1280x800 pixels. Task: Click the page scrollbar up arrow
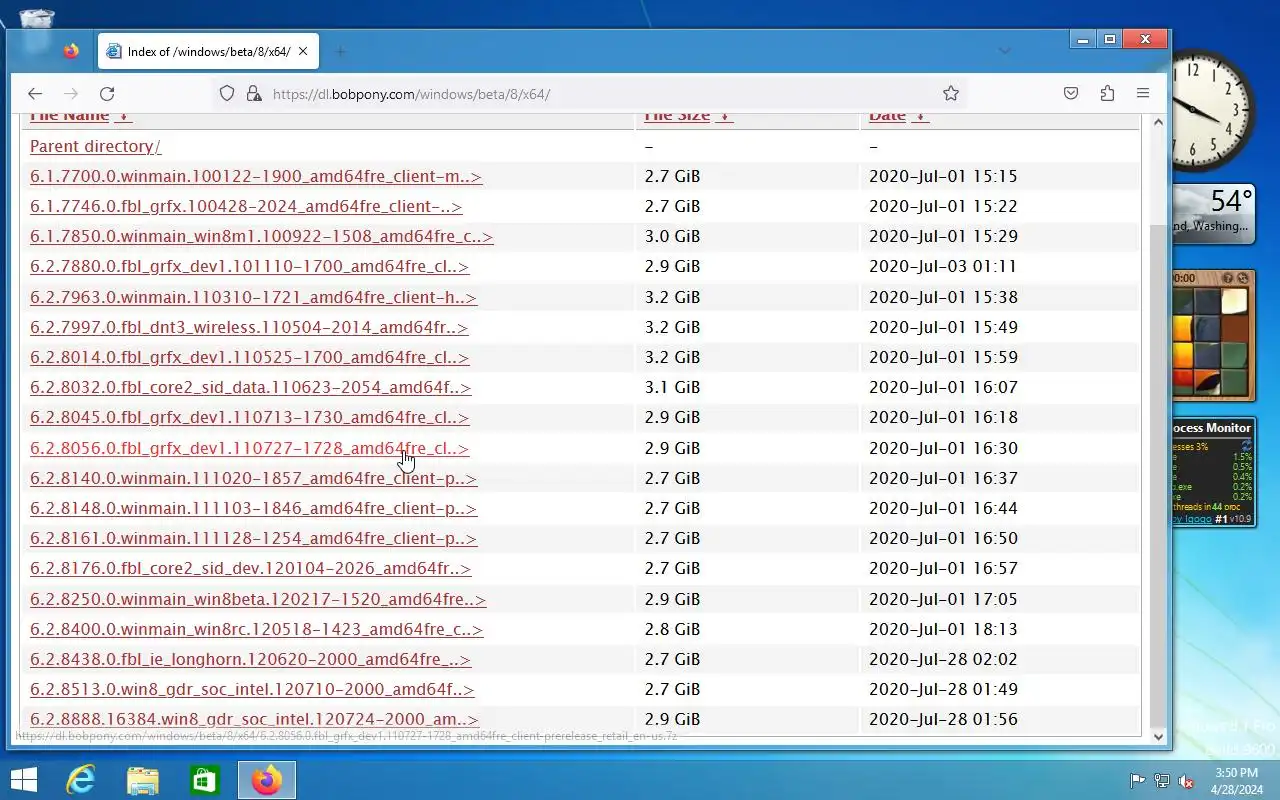pyautogui.click(x=1158, y=122)
